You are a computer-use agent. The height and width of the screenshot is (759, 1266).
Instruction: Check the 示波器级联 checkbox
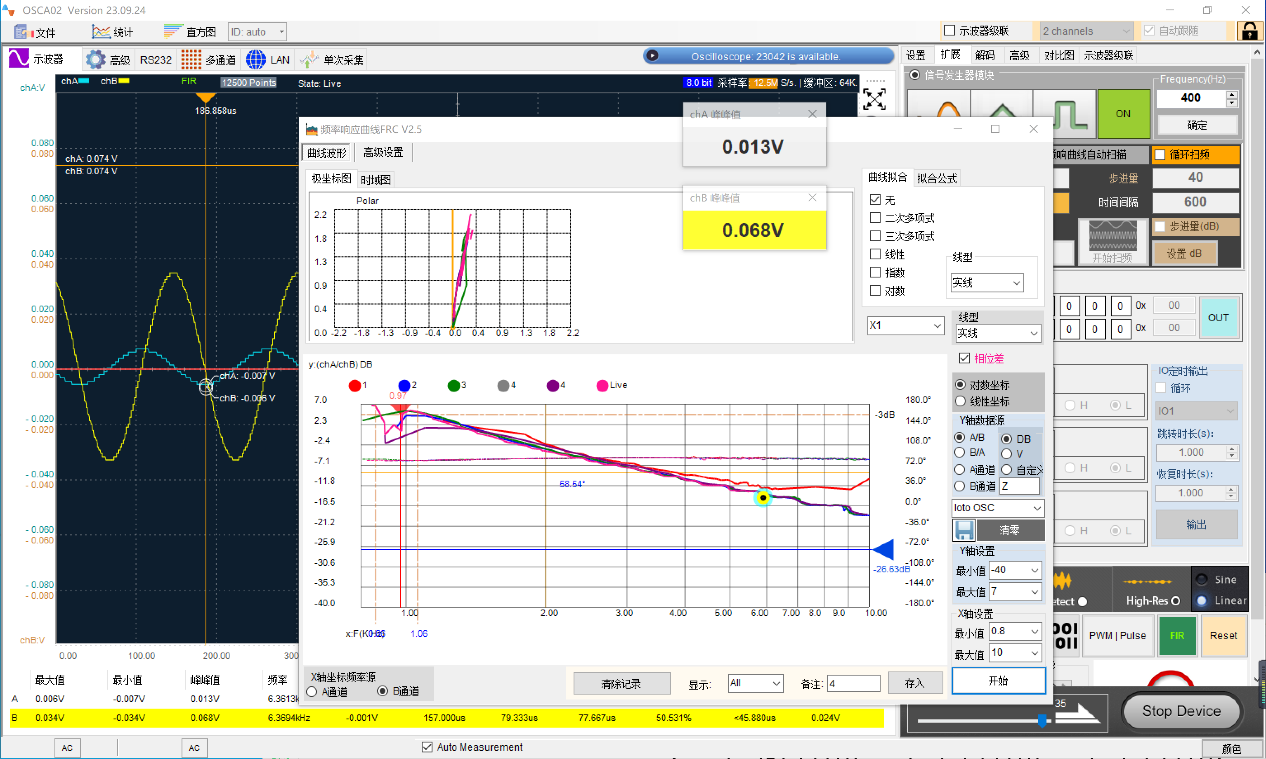(x=950, y=31)
